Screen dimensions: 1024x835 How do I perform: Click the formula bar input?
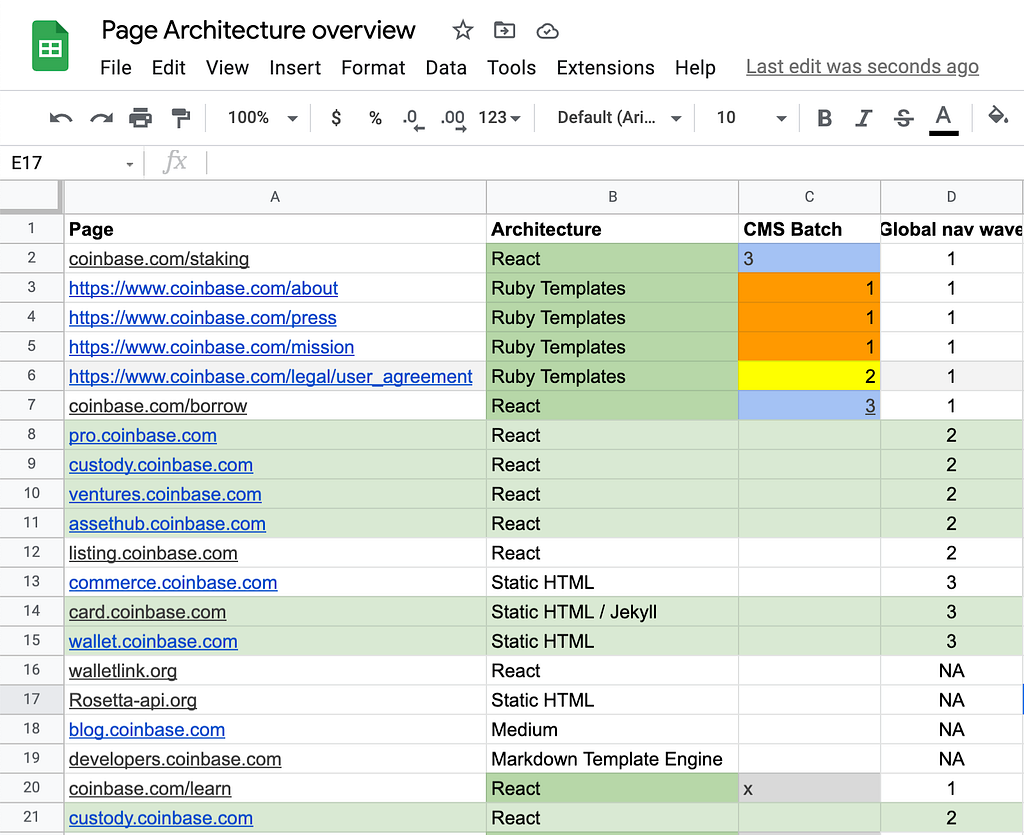pos(614,163)
